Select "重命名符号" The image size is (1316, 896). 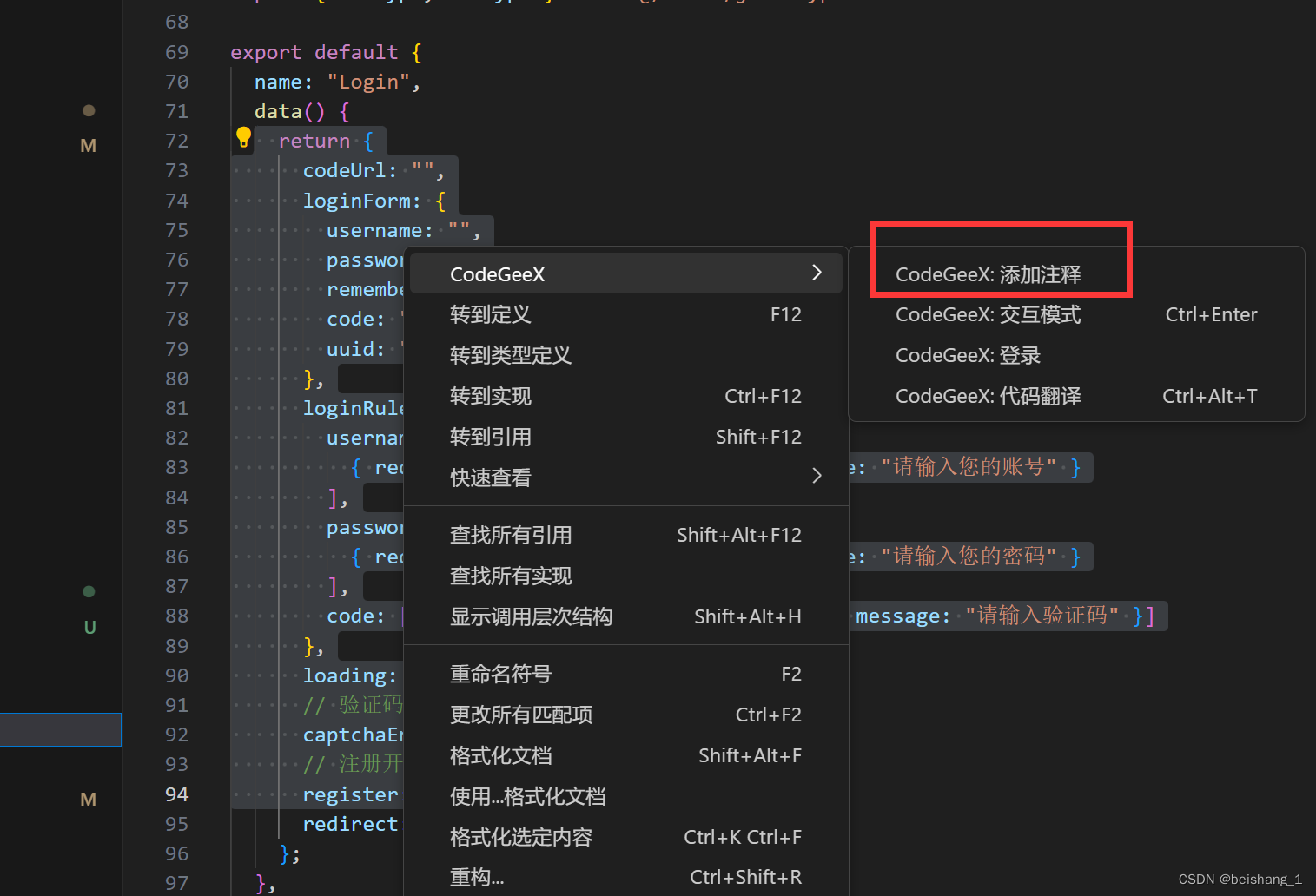[501, 674]
